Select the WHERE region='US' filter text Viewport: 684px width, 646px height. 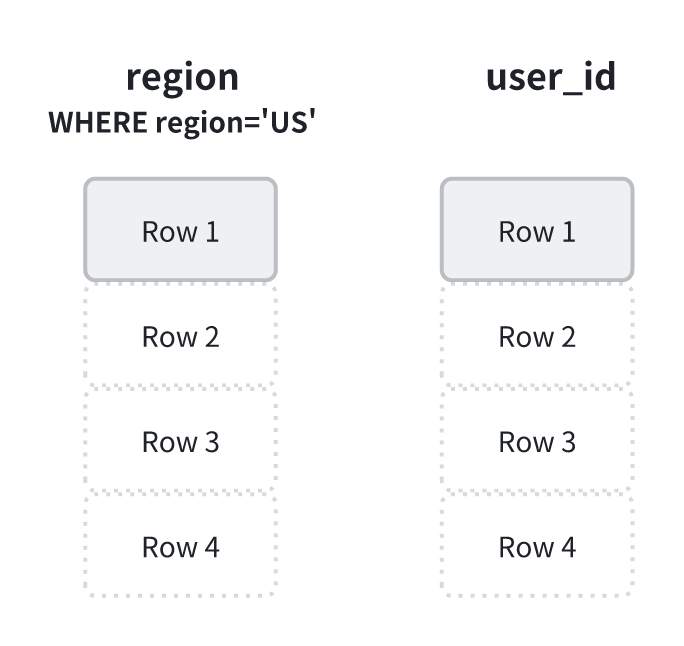(x=182, y=123)
